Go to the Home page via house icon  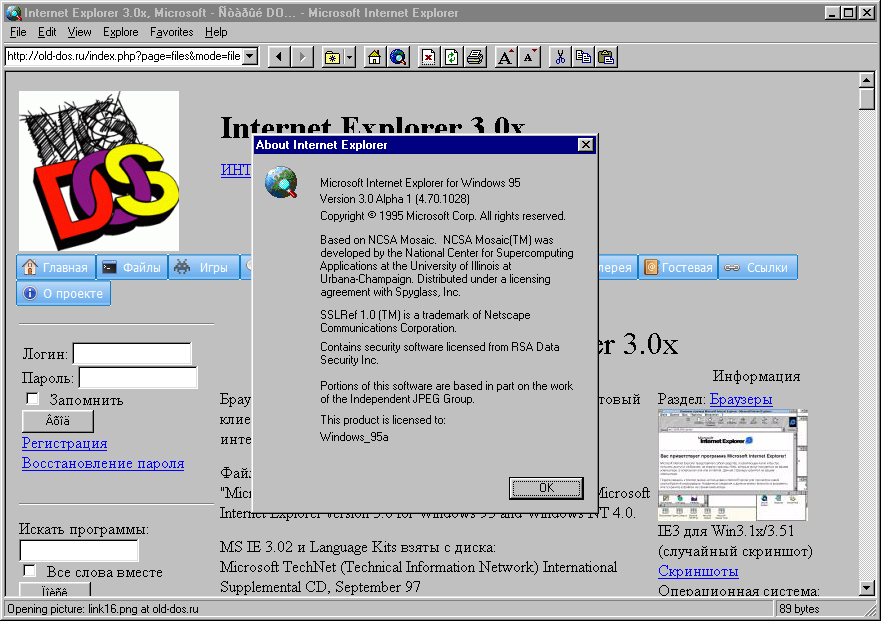[375, 57]
